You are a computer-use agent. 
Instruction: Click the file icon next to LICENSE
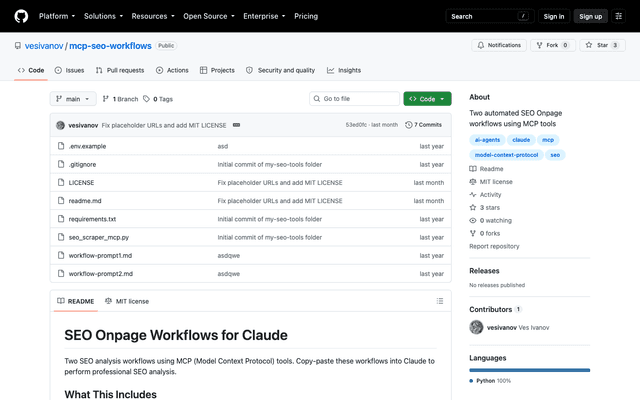(x=61, y=182)
